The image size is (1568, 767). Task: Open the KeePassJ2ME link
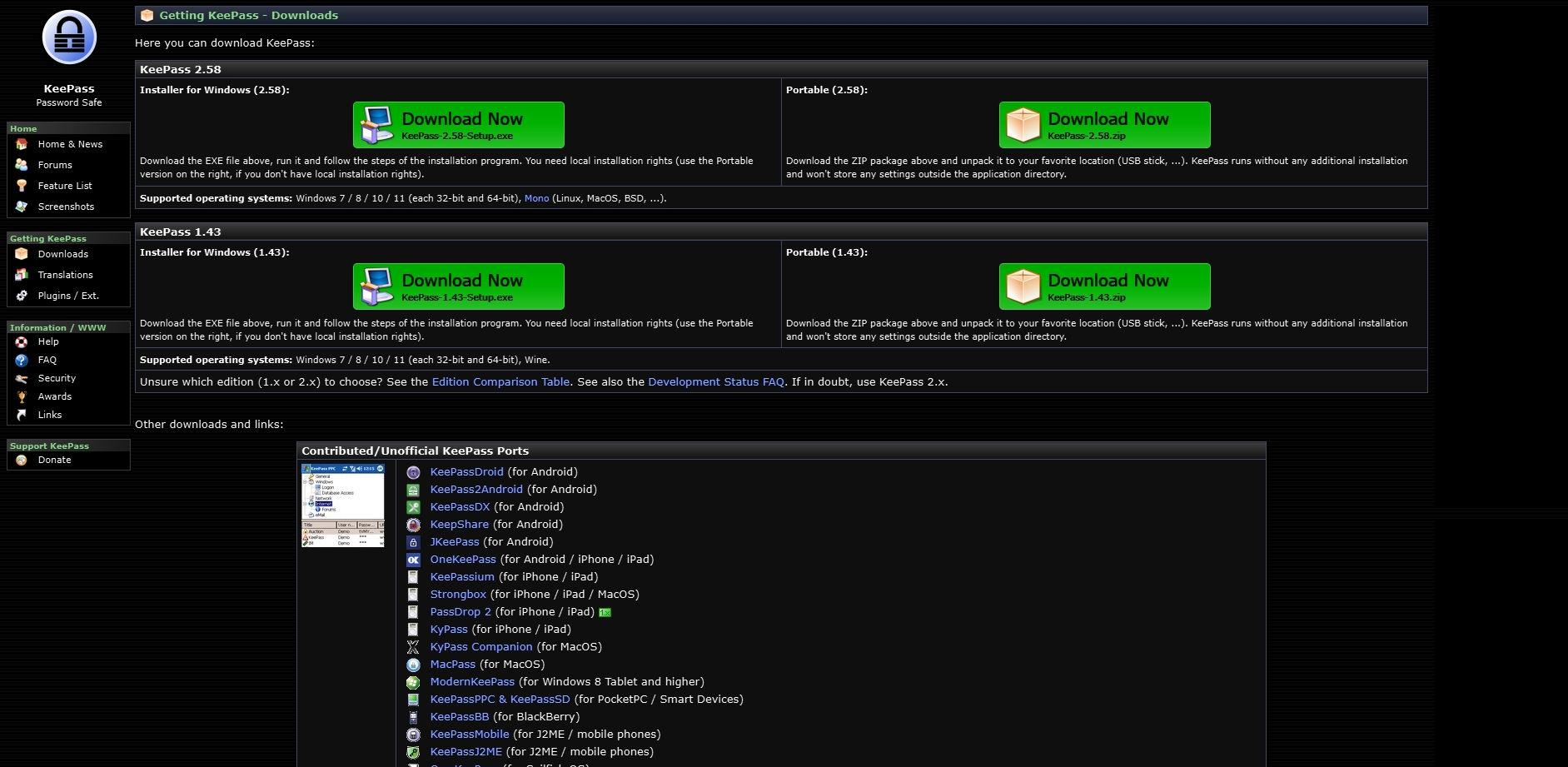(466, 752)
